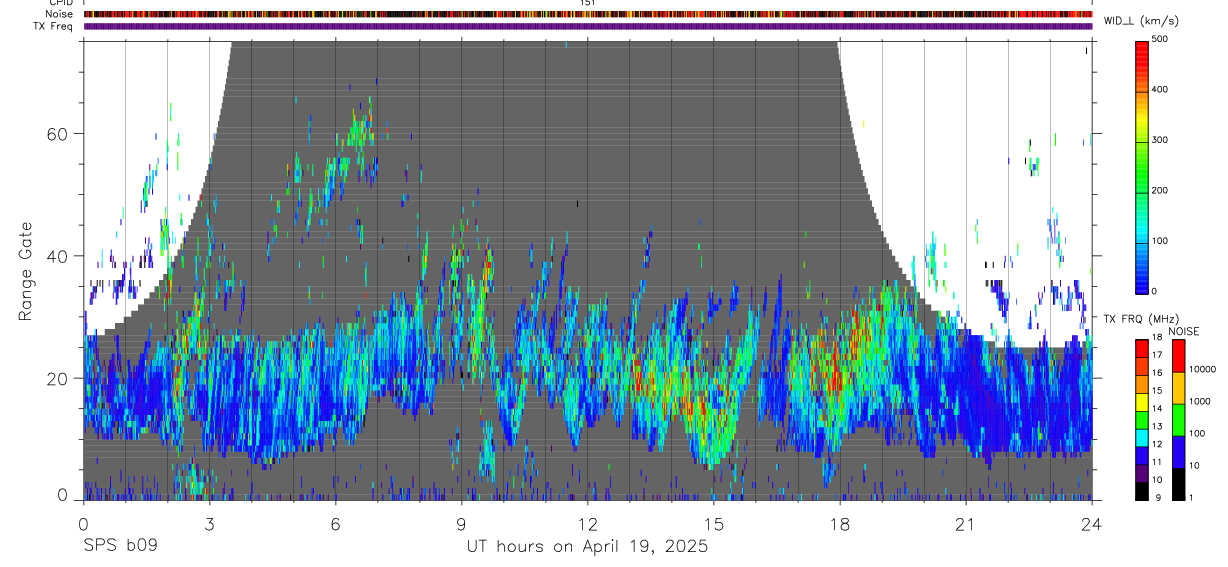Click the 21 tick on UT hours axis
Image resolution: width=1228 pixels, height=567 pixels.
click(x=966, y=524)
